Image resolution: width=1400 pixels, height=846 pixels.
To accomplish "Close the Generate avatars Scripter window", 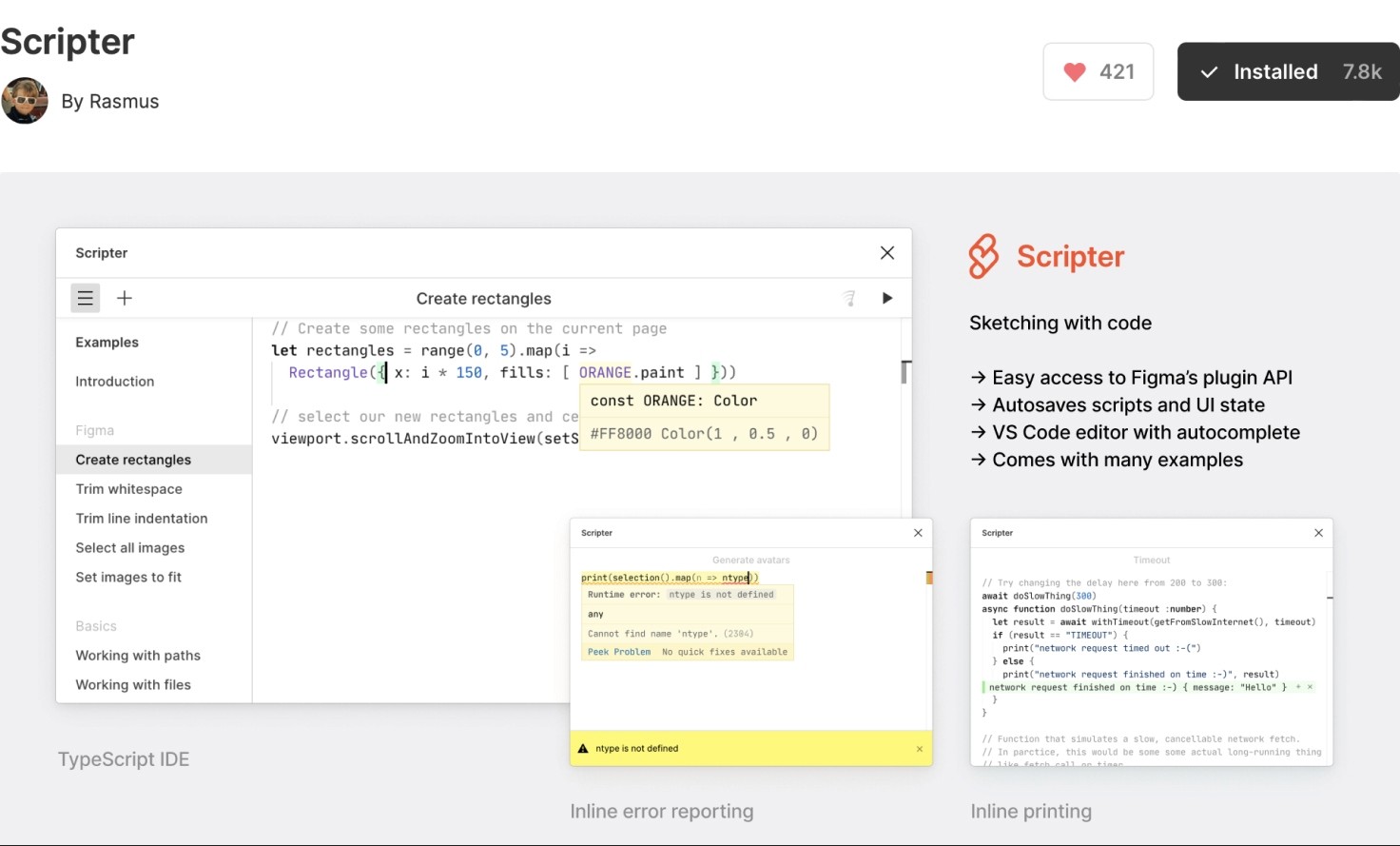I will pyautogui.click(x=918, y=533).
